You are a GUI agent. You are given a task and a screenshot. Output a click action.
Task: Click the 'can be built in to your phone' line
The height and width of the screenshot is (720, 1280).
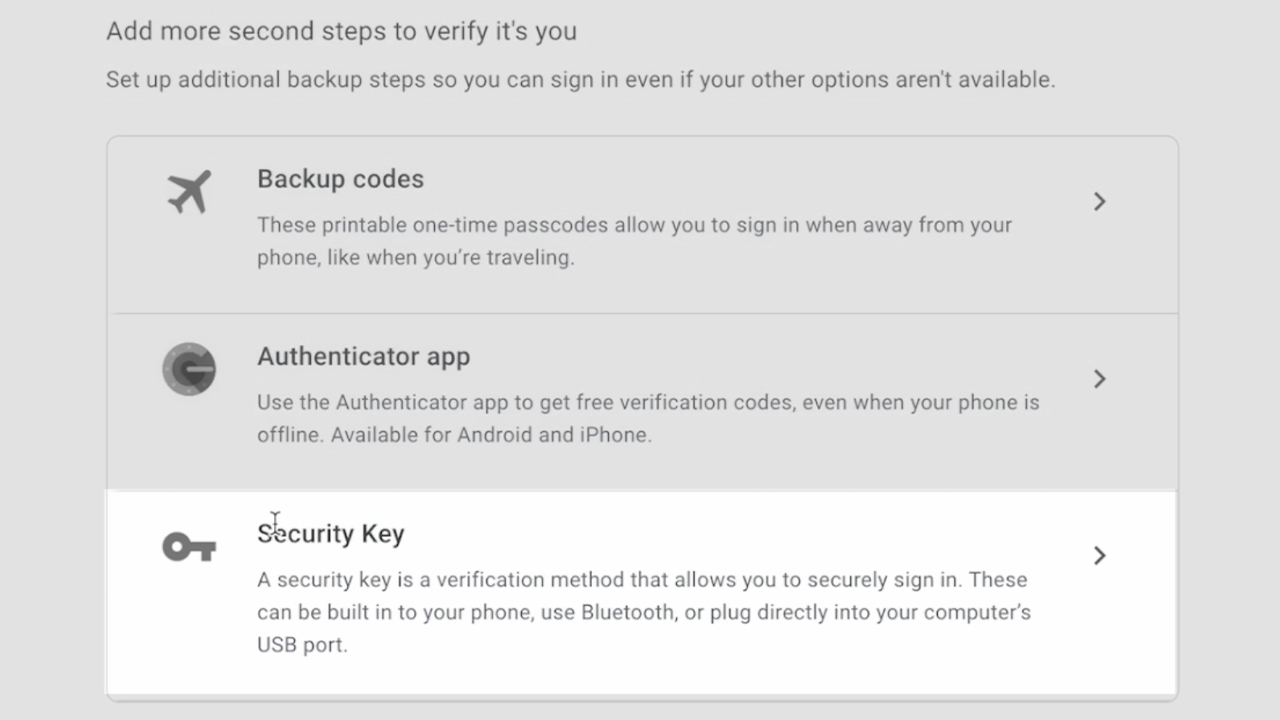(x=644, y=612)
